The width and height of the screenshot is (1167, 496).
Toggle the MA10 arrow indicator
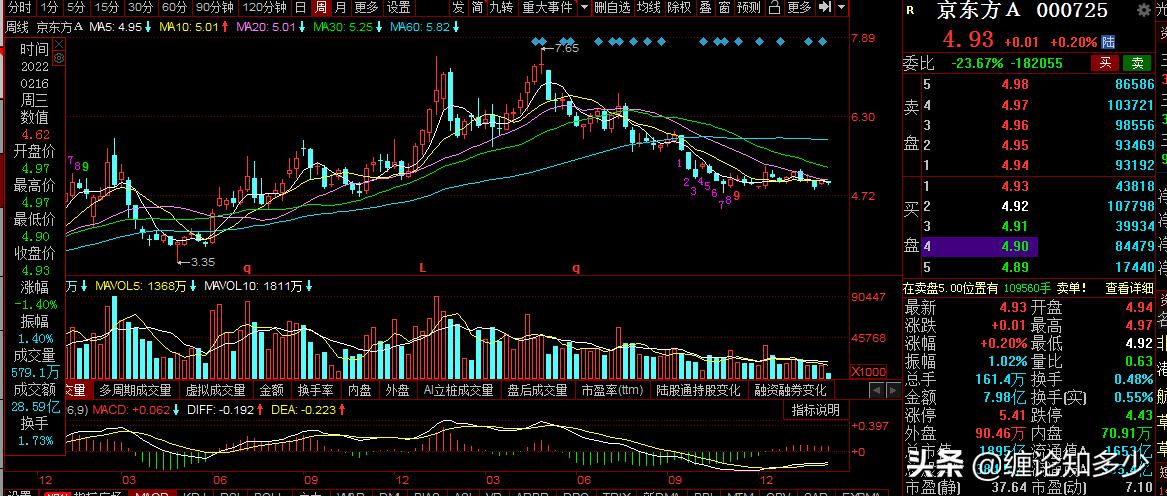coord(225,27)
